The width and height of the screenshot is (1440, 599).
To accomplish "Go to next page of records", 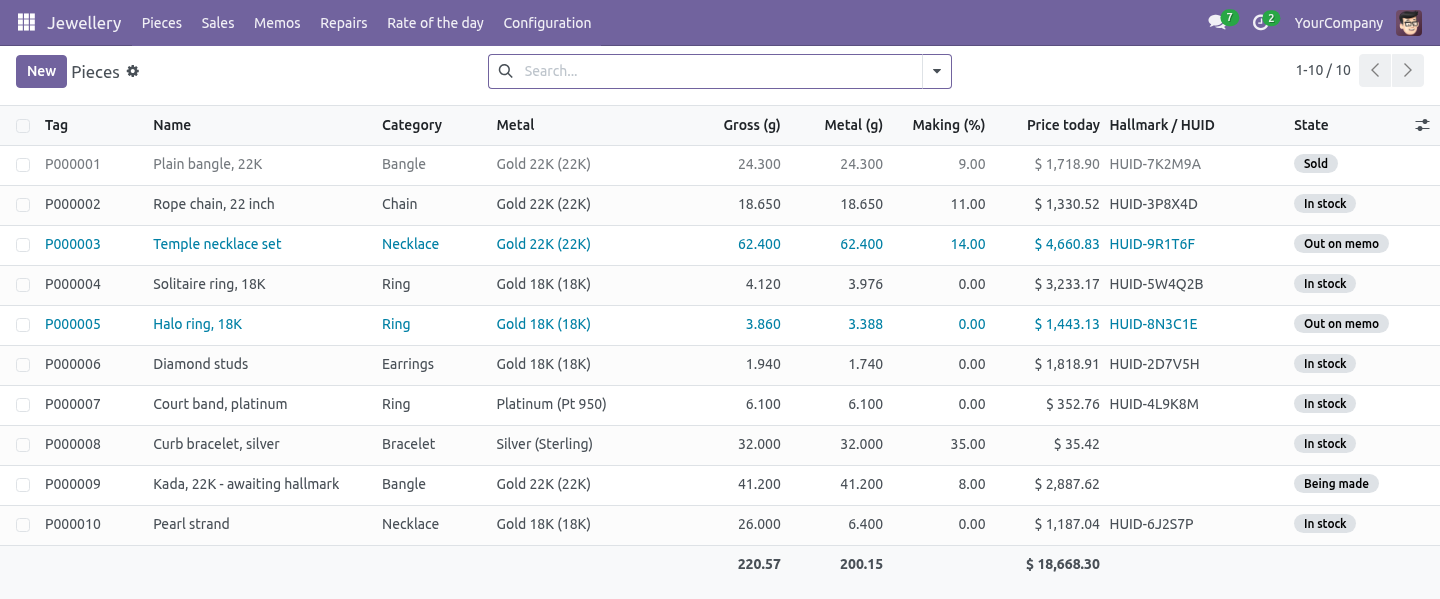I will 1408,70.
